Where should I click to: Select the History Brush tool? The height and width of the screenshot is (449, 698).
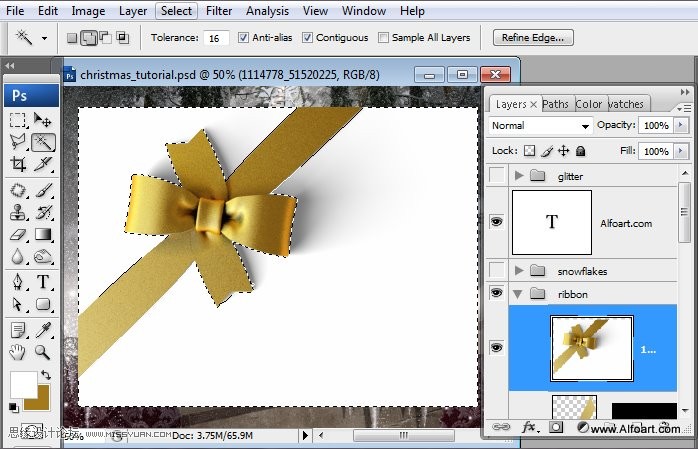(43, 213)
